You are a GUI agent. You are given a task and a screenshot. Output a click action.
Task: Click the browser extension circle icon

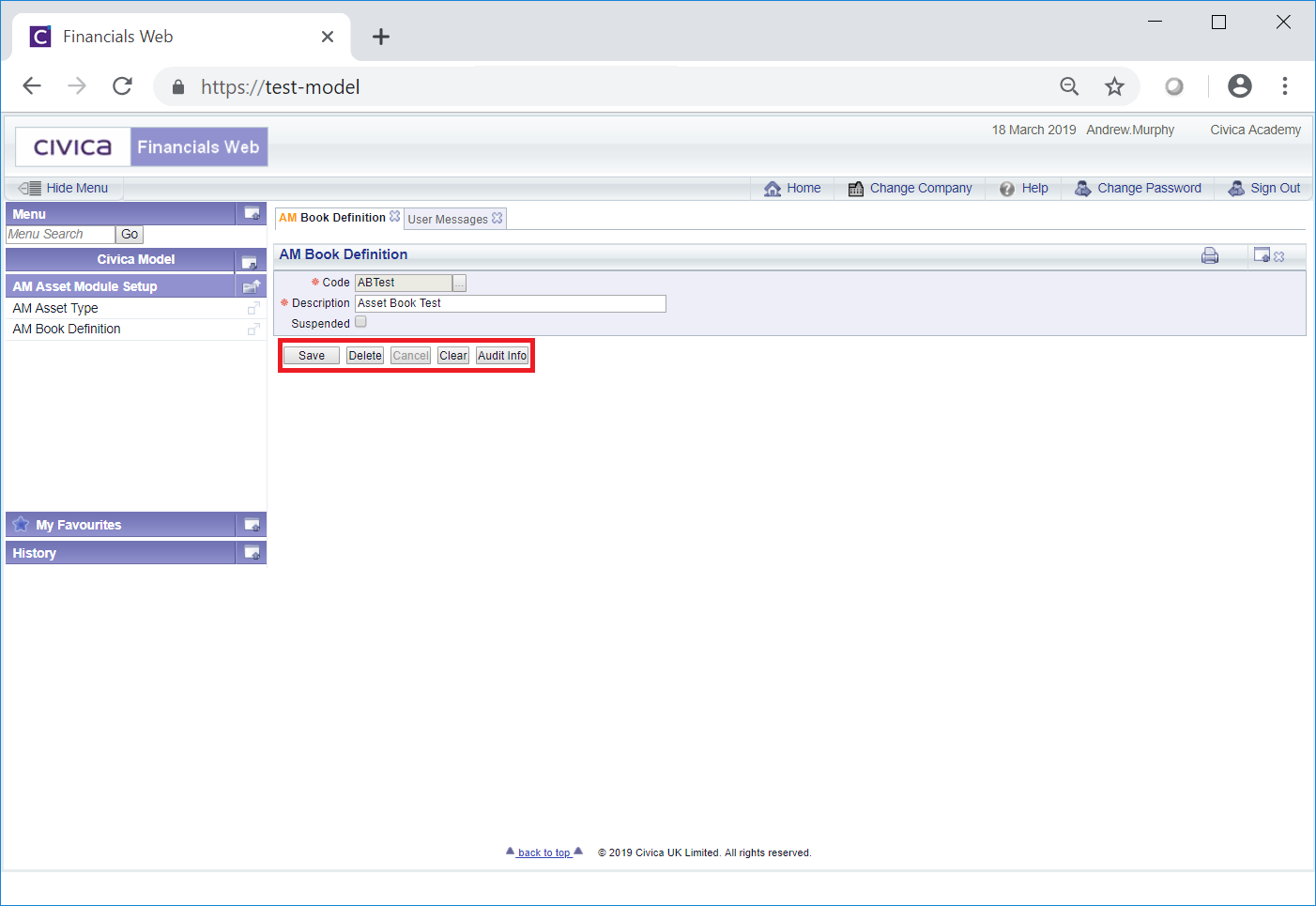(x=1174, y=86)
